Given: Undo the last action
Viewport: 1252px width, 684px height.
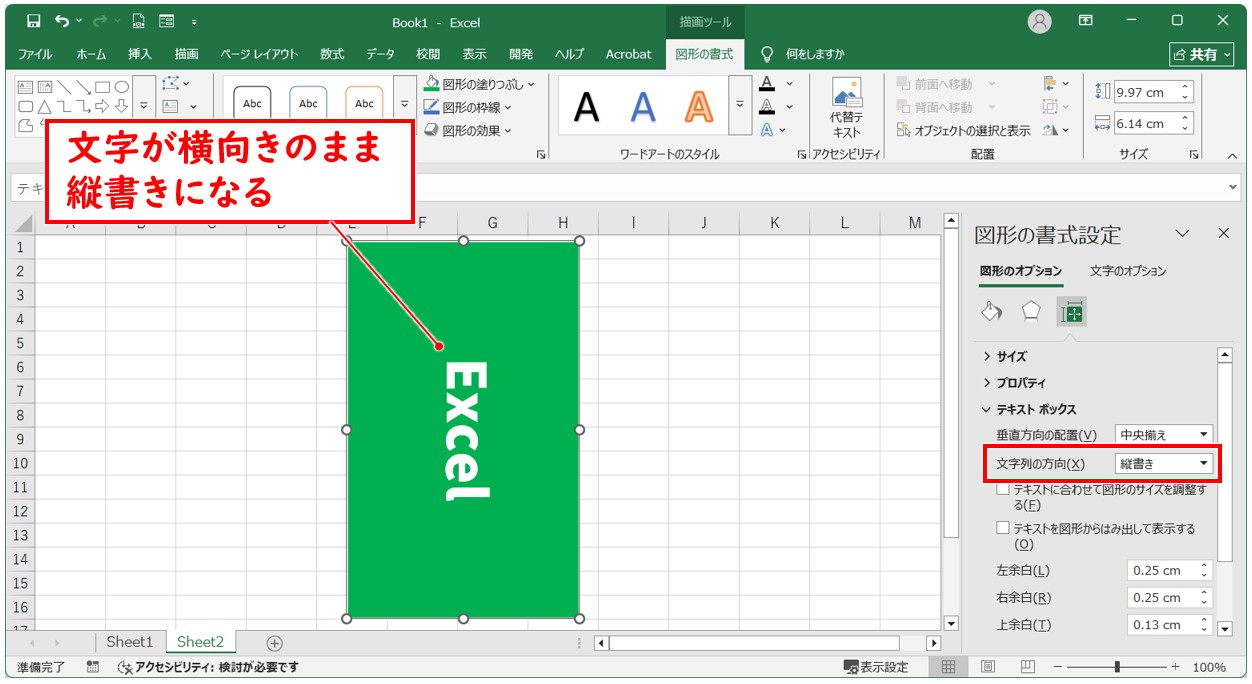Looking at the screenshot, I should pyautogui.click(x=62, y=21).
